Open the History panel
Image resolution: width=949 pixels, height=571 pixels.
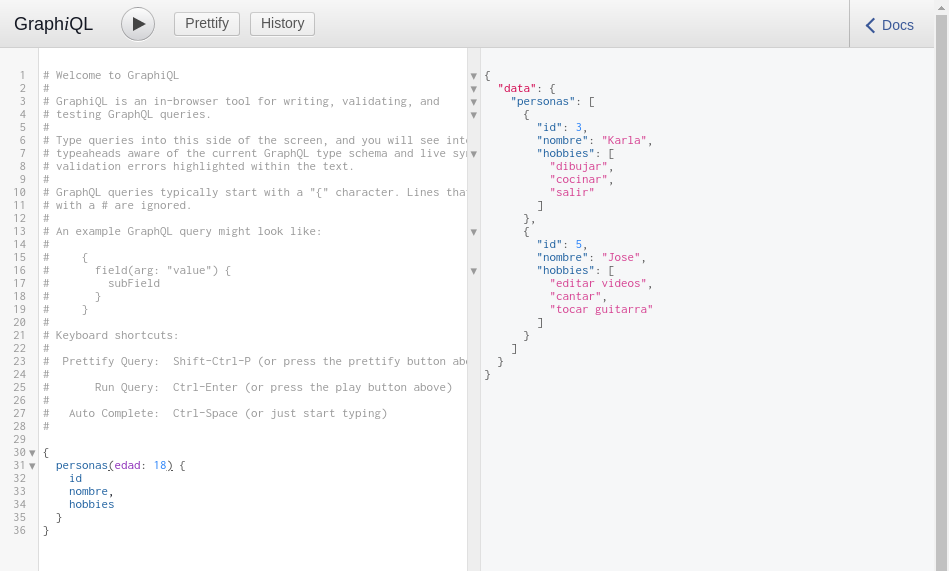(283, 24)
